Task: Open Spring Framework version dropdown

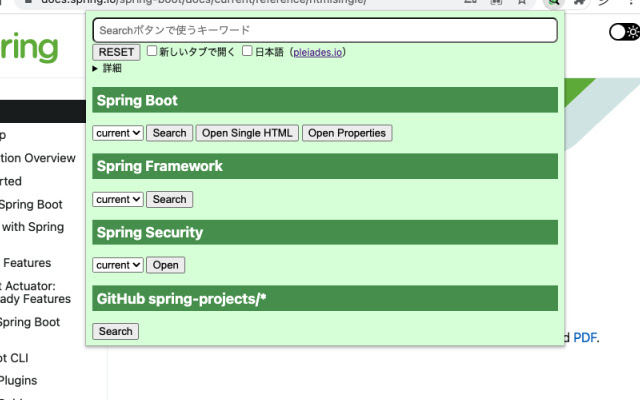Action: tap(118, 199)
